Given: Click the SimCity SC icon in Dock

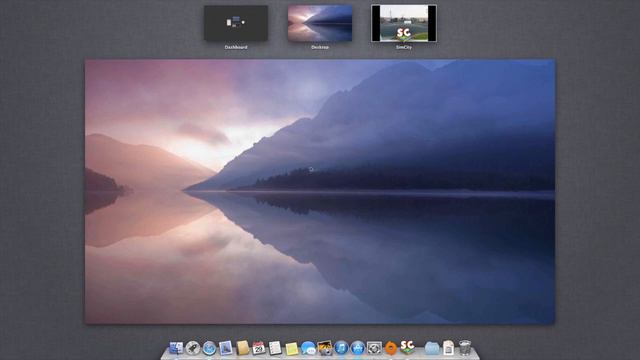Looking at the screenshot, I should [x=407, y=347].
